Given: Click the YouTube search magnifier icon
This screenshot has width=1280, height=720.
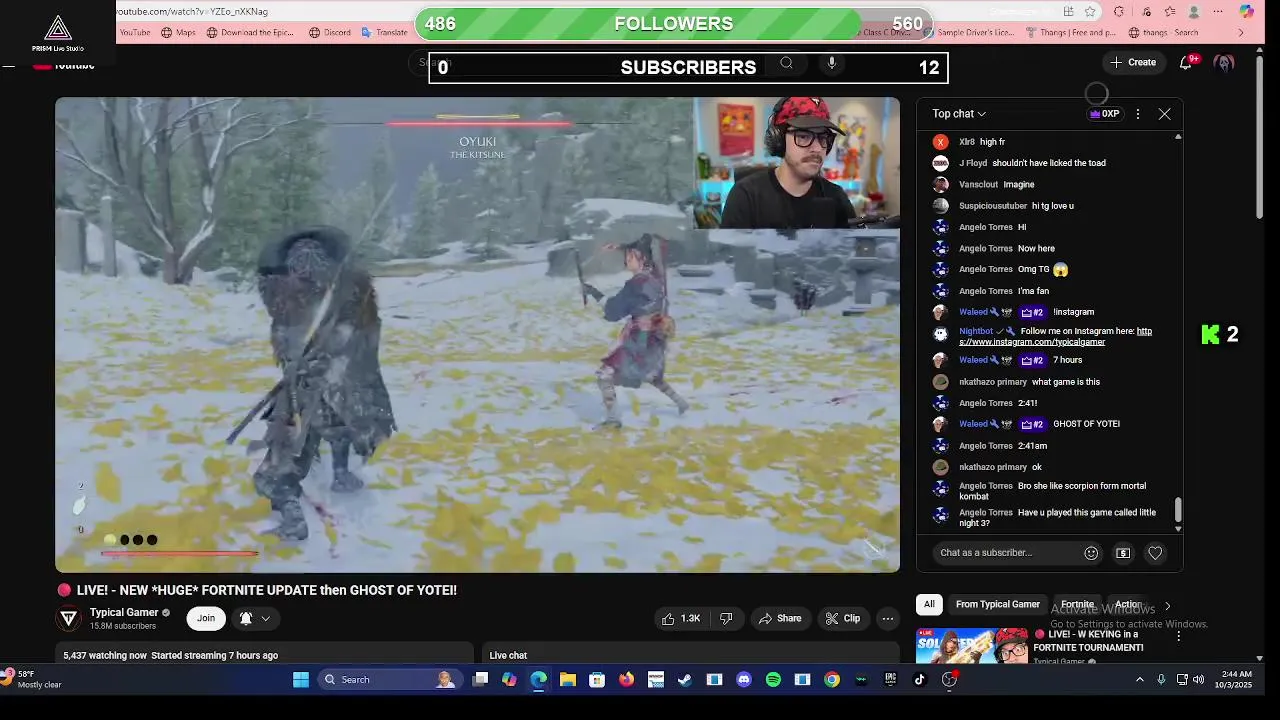Looking at the screenshot, I should [x=787, y=63].
